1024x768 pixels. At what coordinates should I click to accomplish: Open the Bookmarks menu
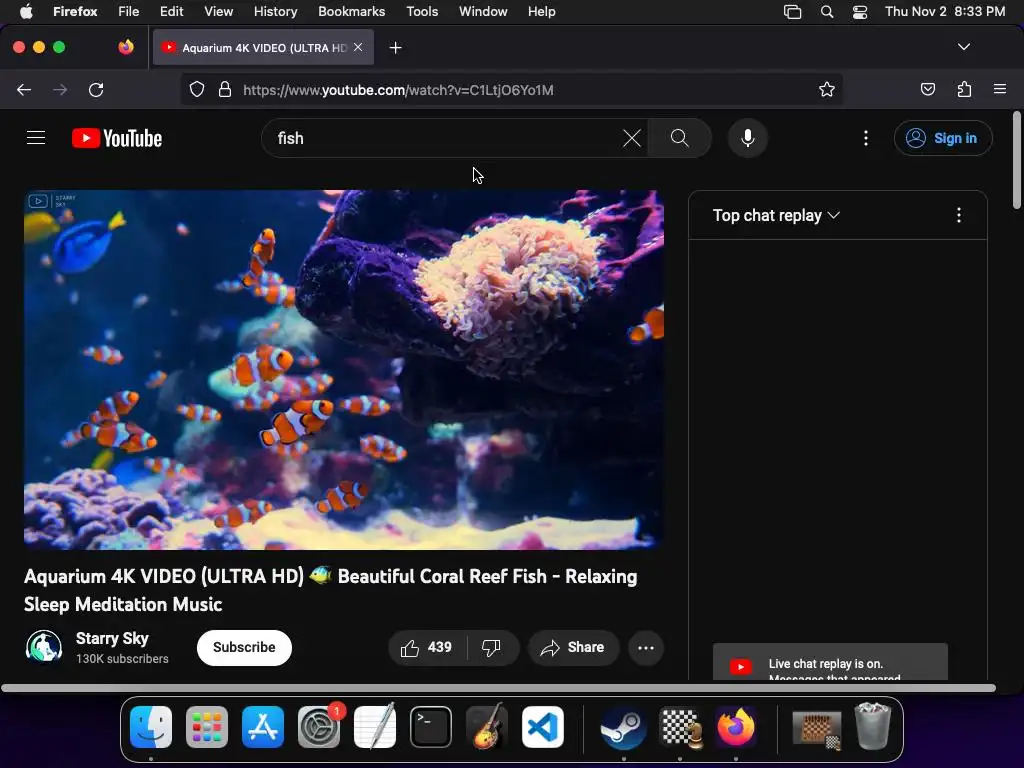[x=351, y=11]
